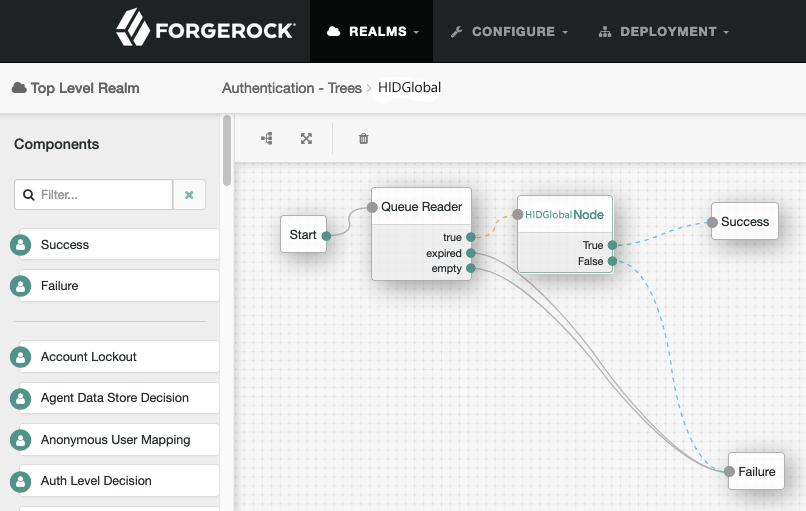
Task: Click Queue Reader input connector
Action: [372, 207]
